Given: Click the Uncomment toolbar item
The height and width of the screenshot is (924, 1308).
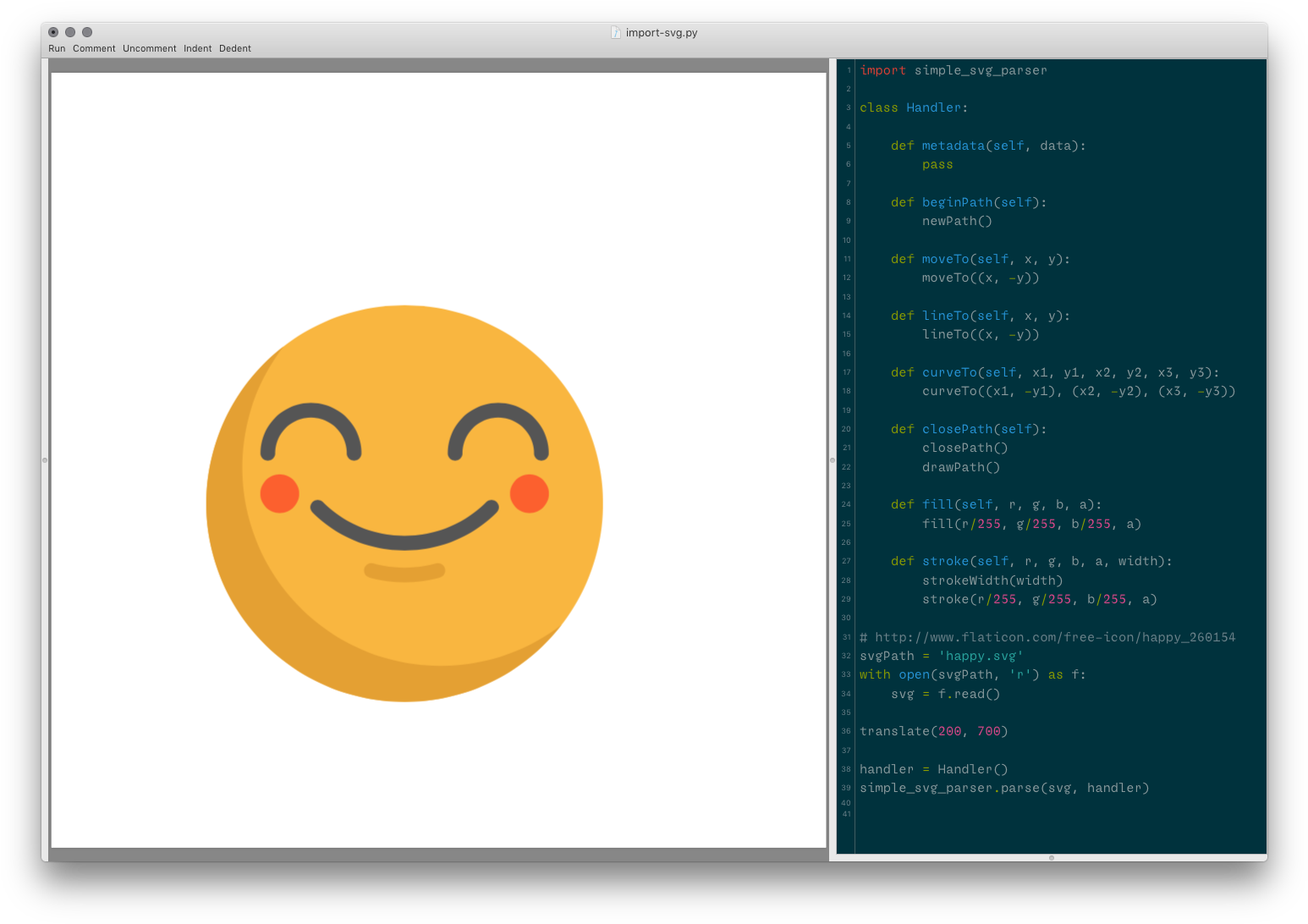Looking at the screenshot, I should coord(149,48).
